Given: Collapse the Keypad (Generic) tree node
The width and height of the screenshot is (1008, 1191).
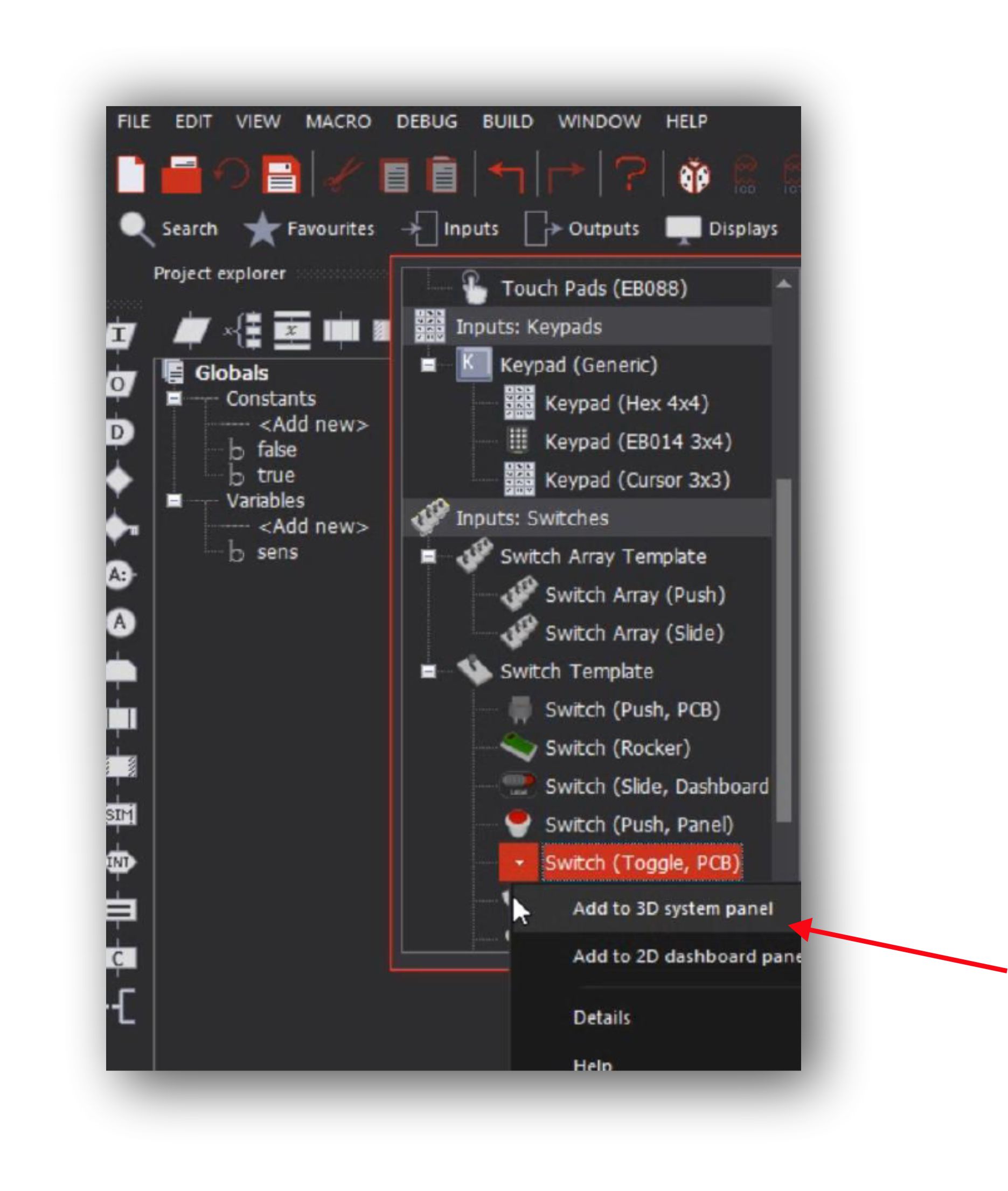Looking at the screenshot, I should [x=428, y=365].
